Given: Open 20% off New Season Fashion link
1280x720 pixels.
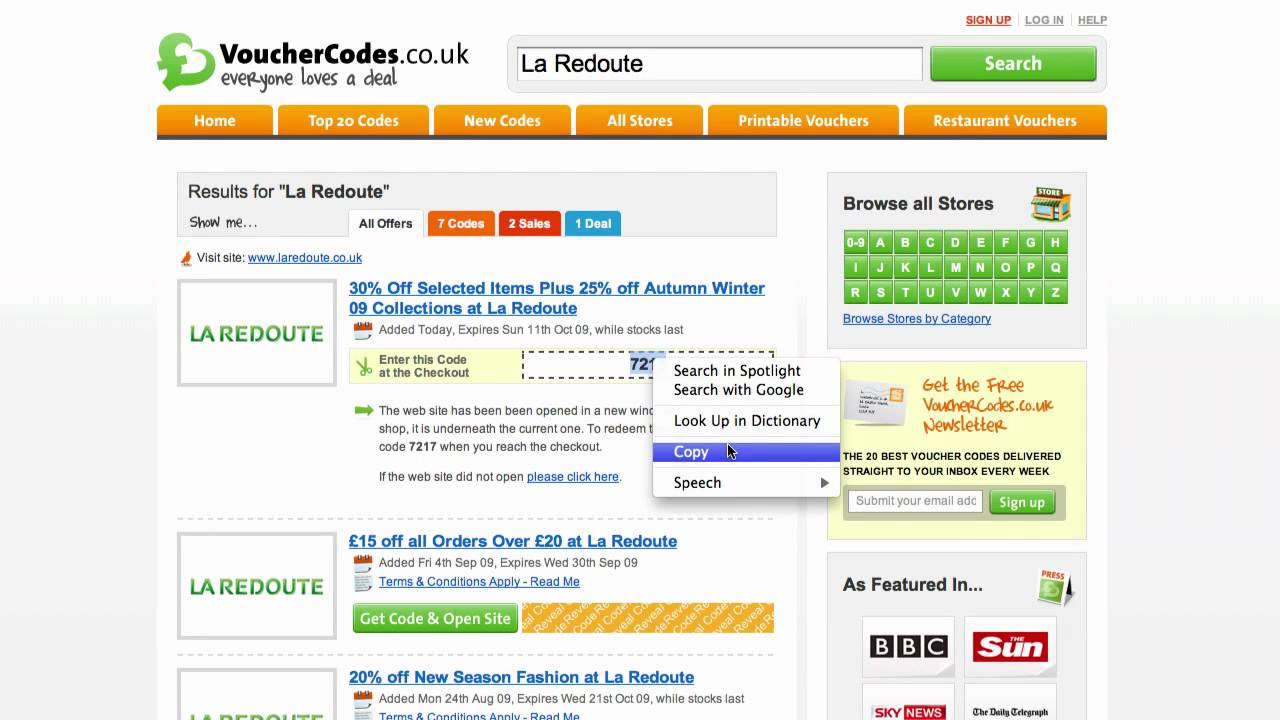Looking at the screenshot, I should (521, 677).
